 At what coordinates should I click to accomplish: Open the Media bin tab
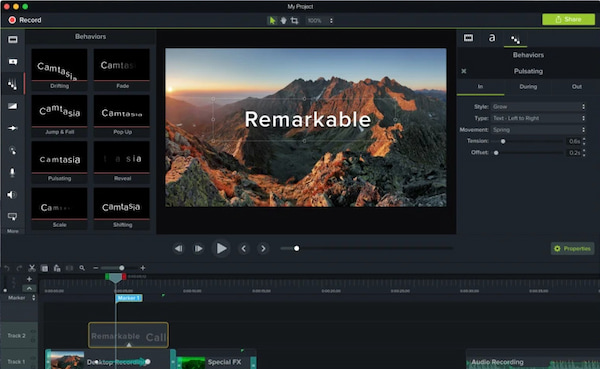tap(13, 40)
